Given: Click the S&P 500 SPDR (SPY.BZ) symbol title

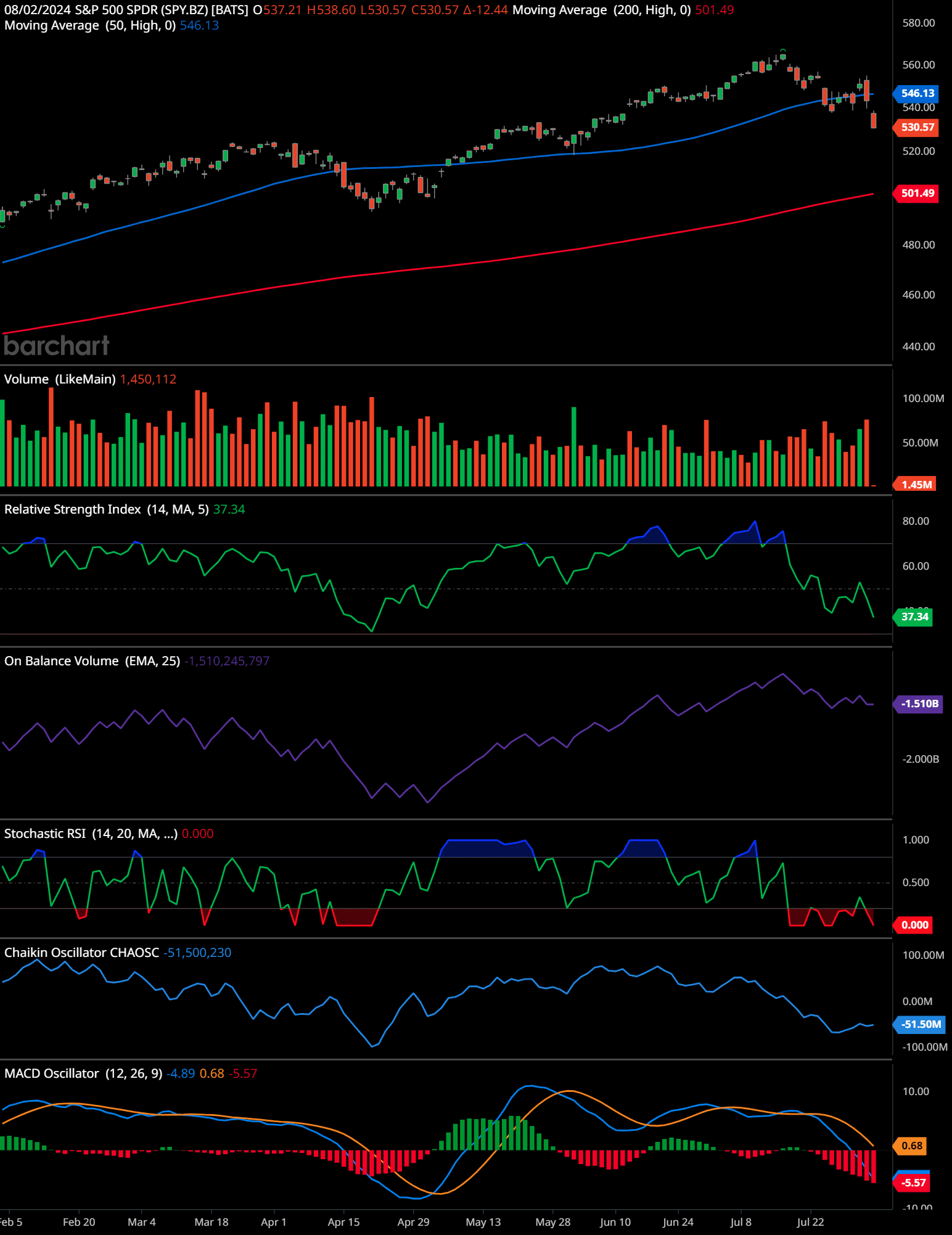Looking at the screenshot, I should pyautogui.click(x=141, y=10).
